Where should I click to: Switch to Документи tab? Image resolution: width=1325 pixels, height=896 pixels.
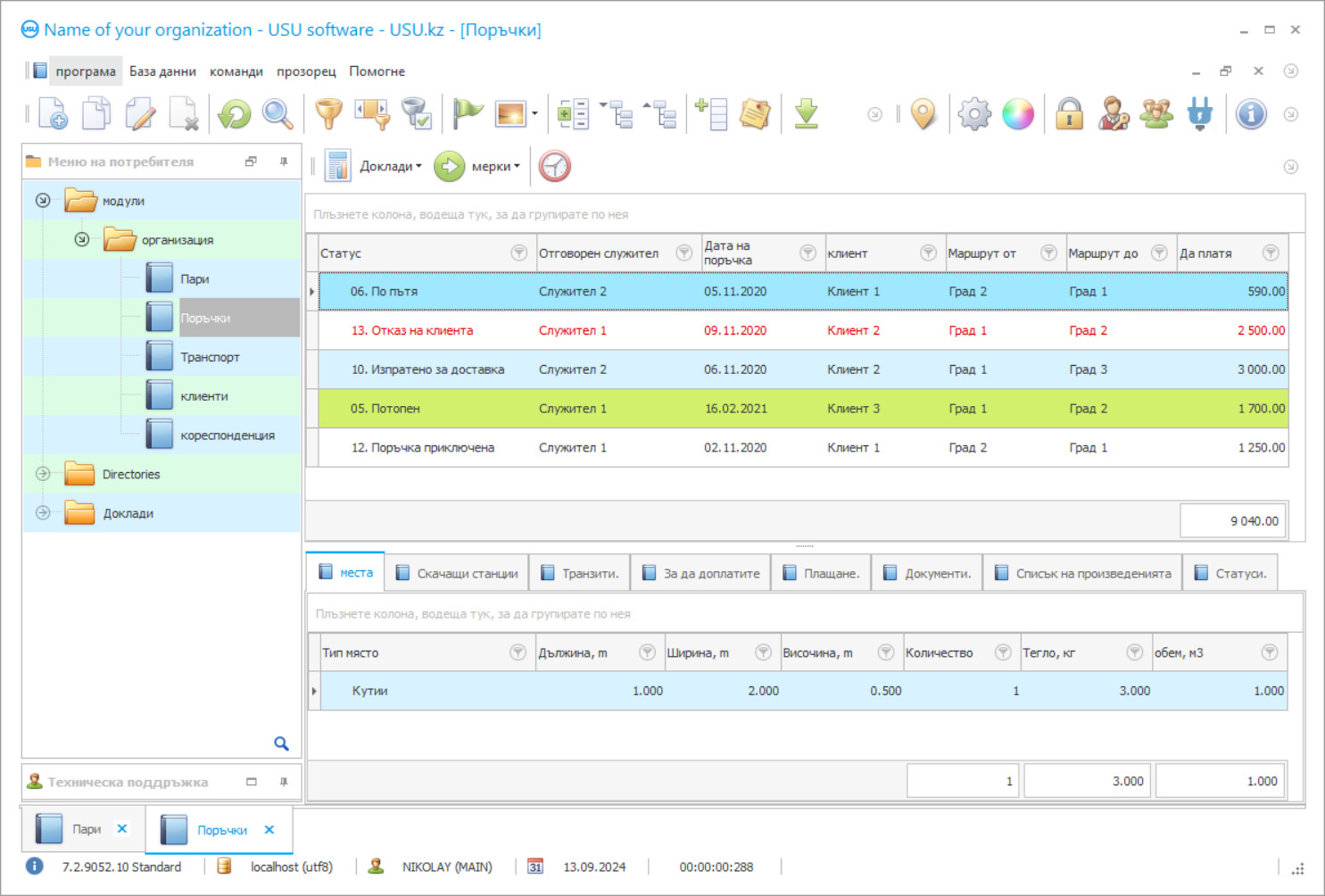tap(928, 573)
